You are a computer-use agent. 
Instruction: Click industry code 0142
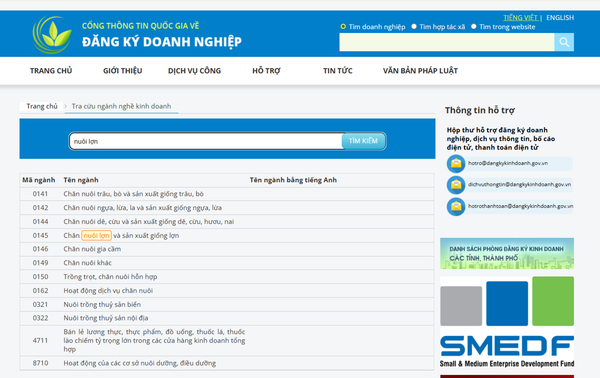click(x=40, y=208)
